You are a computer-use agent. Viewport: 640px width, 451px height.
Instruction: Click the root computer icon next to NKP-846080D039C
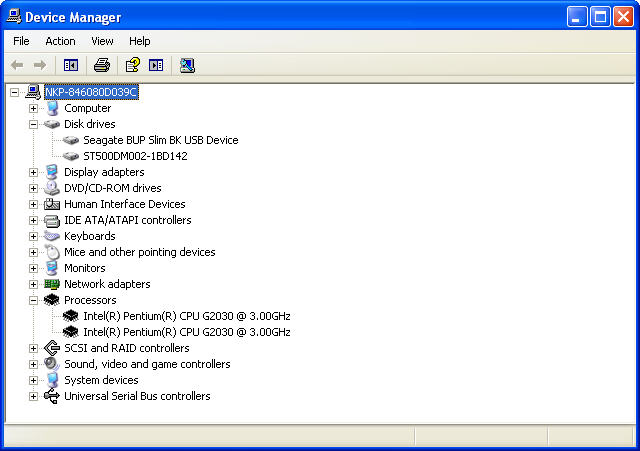(33, 92)
